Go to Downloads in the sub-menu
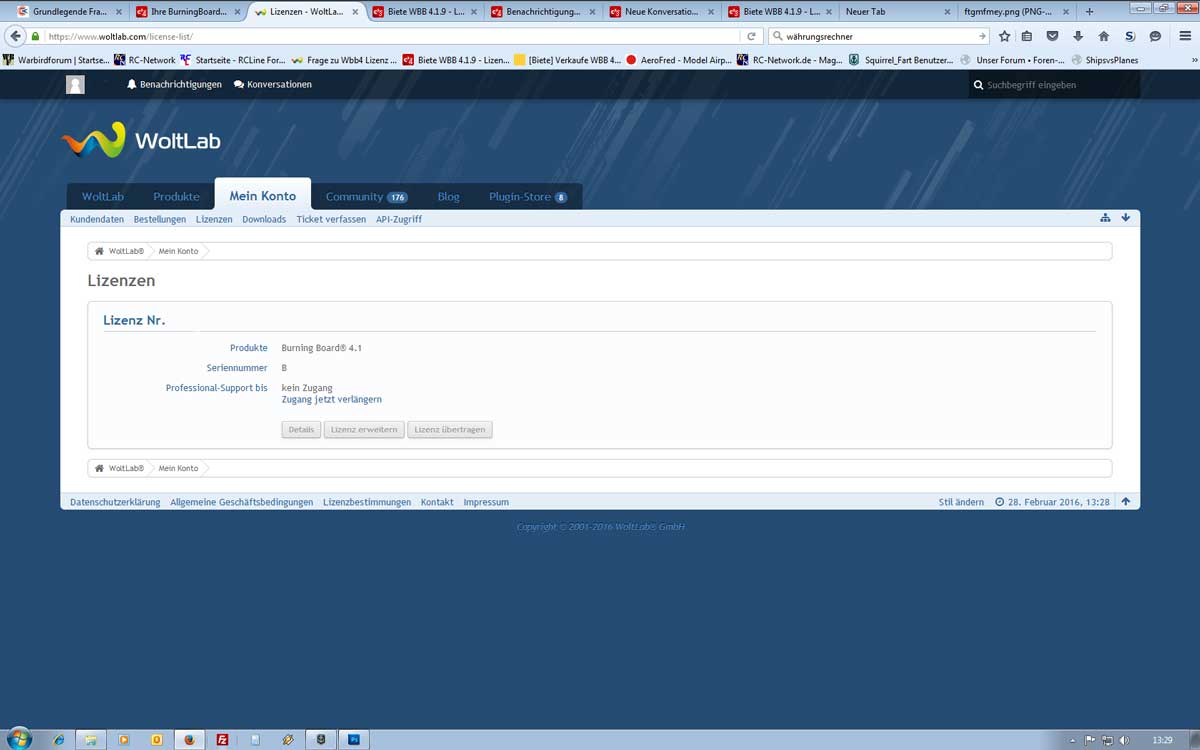Screen dimensions: 1200x750 264,219
